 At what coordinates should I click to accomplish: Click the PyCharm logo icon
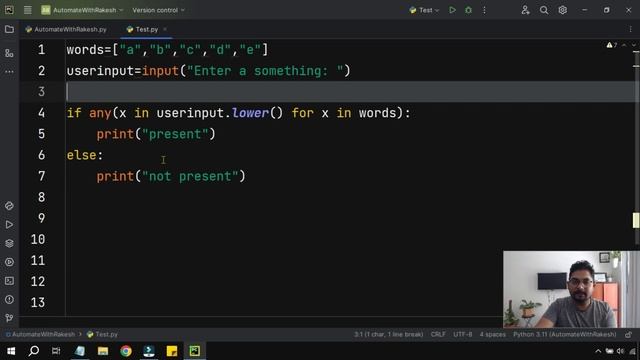(x=9, y=10)
